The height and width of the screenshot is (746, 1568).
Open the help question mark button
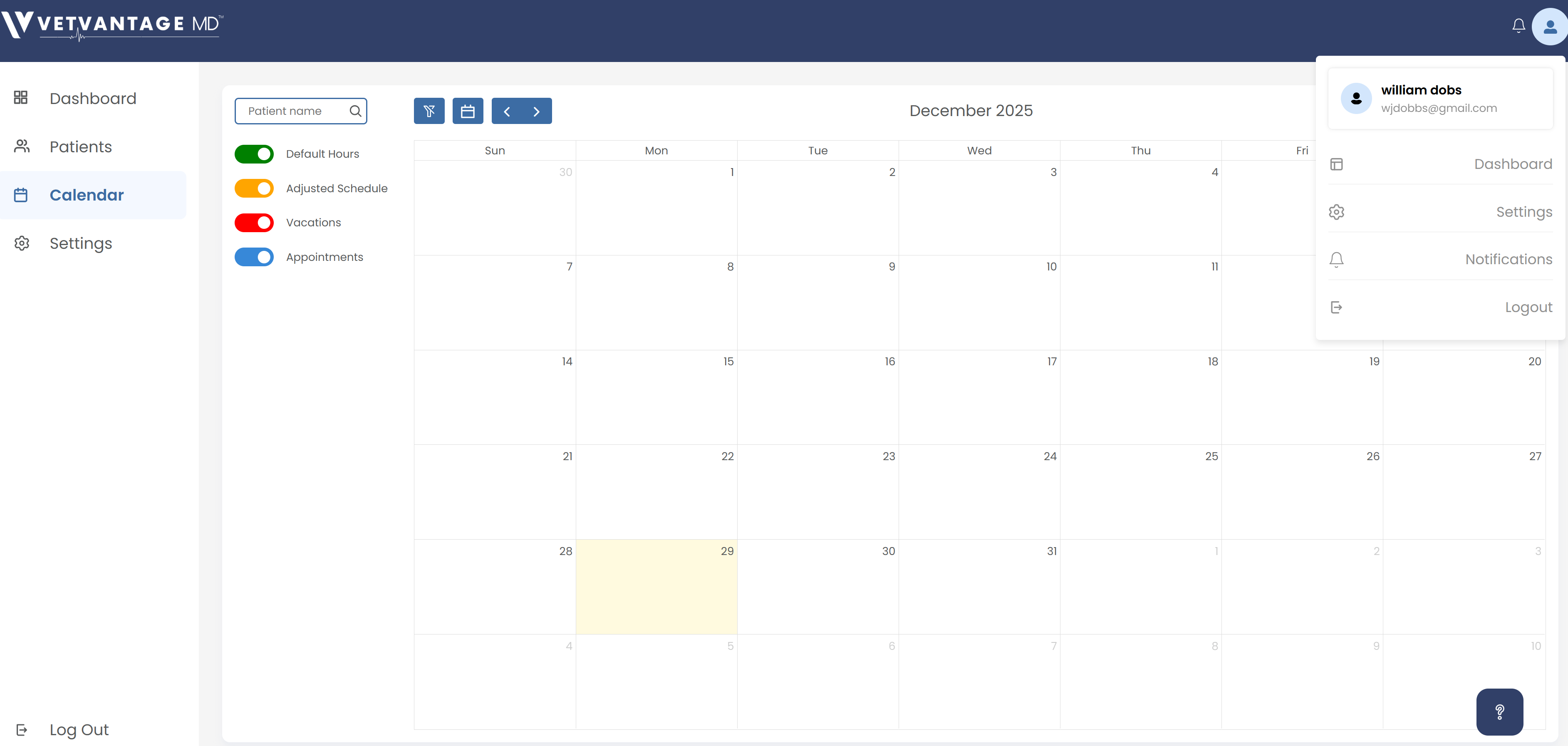pyautogui.click(x=1500, y=711)
